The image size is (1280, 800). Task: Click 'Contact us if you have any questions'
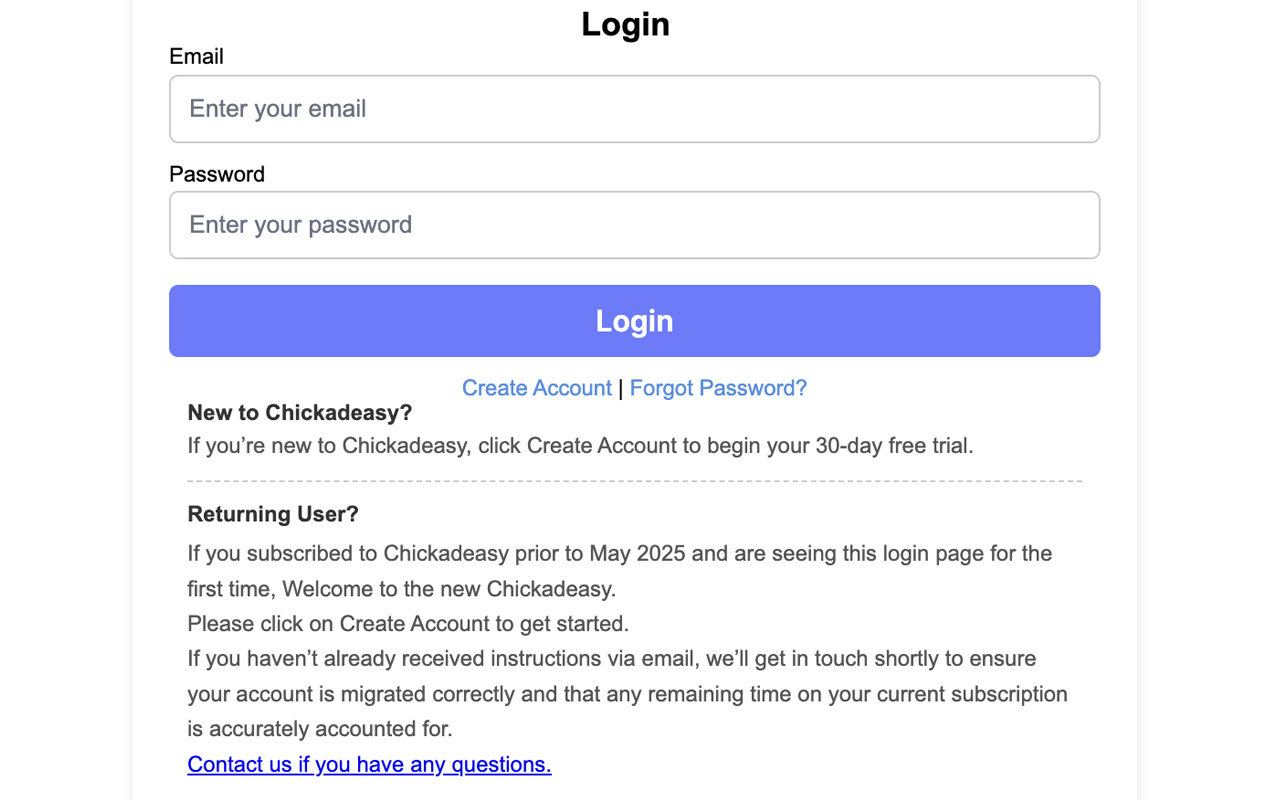click(x=369, y=764)
